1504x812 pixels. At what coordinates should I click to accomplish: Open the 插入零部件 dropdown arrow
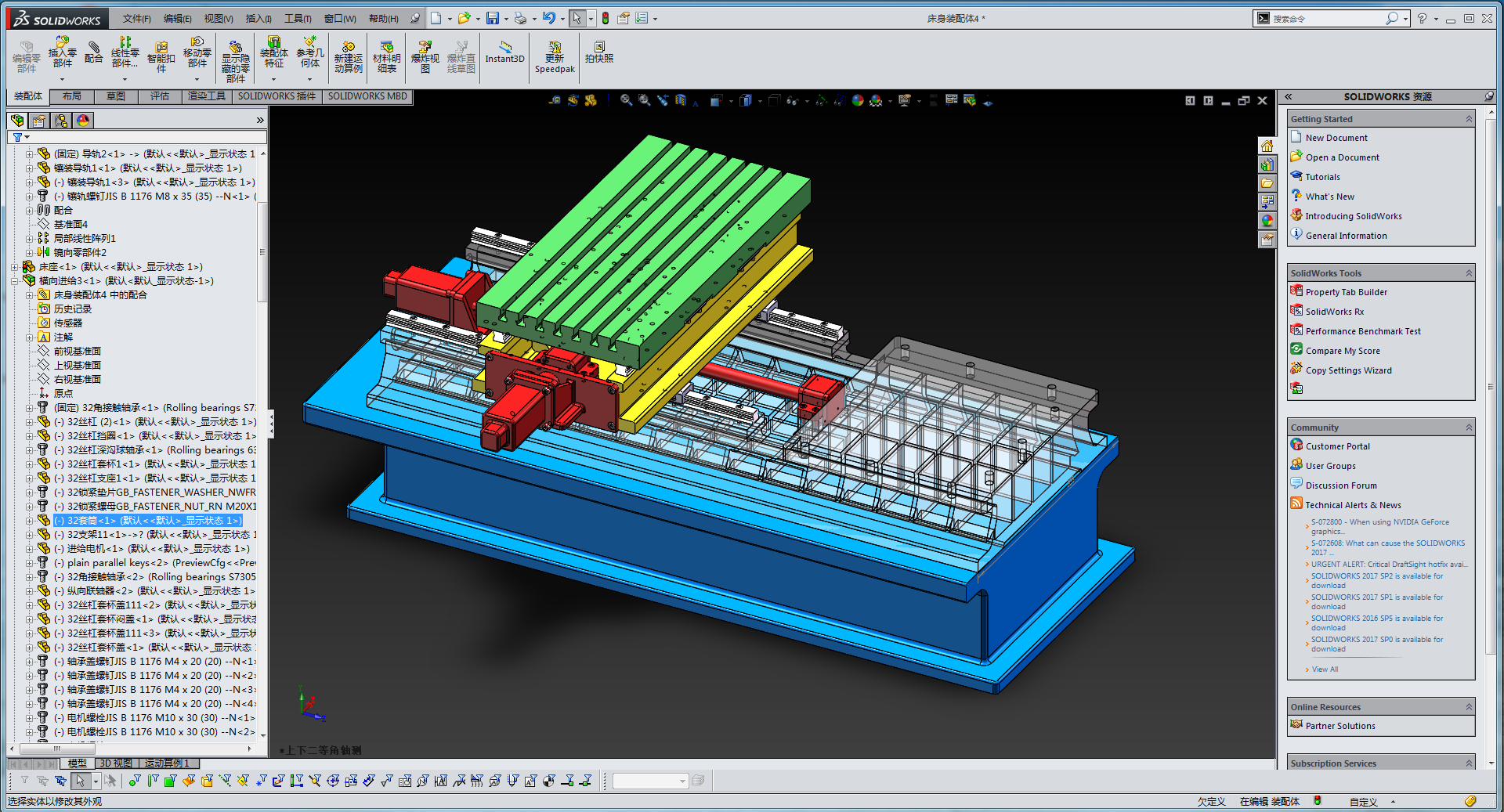[63, 79]
